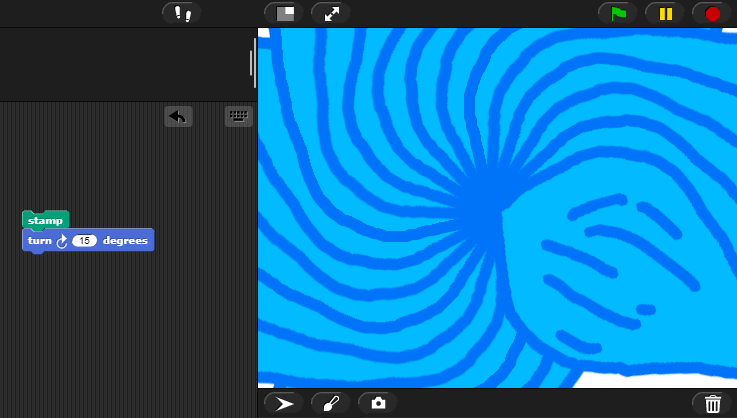Screen dimensions: 737x418
Task: Click the clockwise arrow in turn block
Action: pos(62,241)
